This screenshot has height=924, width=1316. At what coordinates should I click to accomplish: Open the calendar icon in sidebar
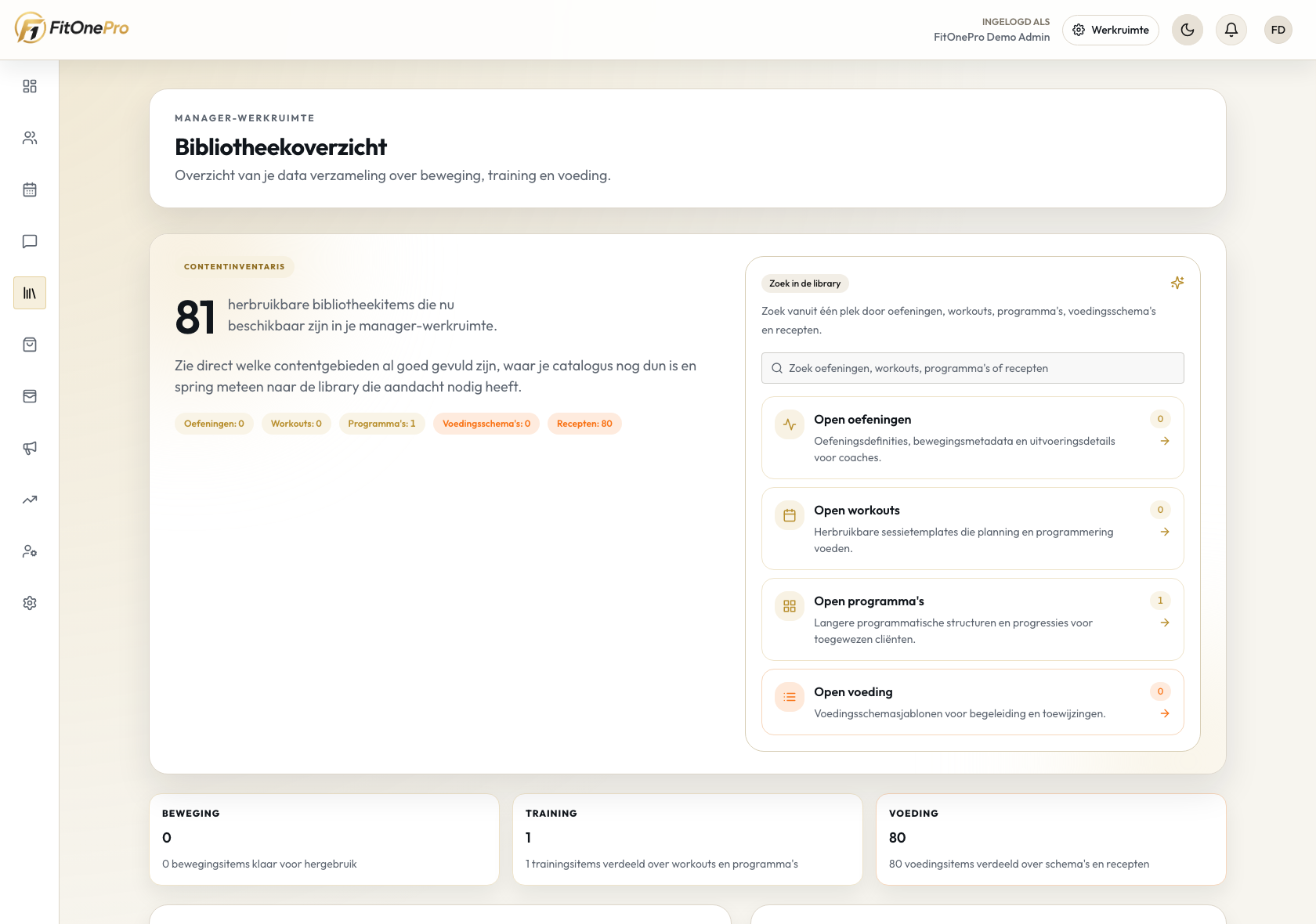pos(30,189)
